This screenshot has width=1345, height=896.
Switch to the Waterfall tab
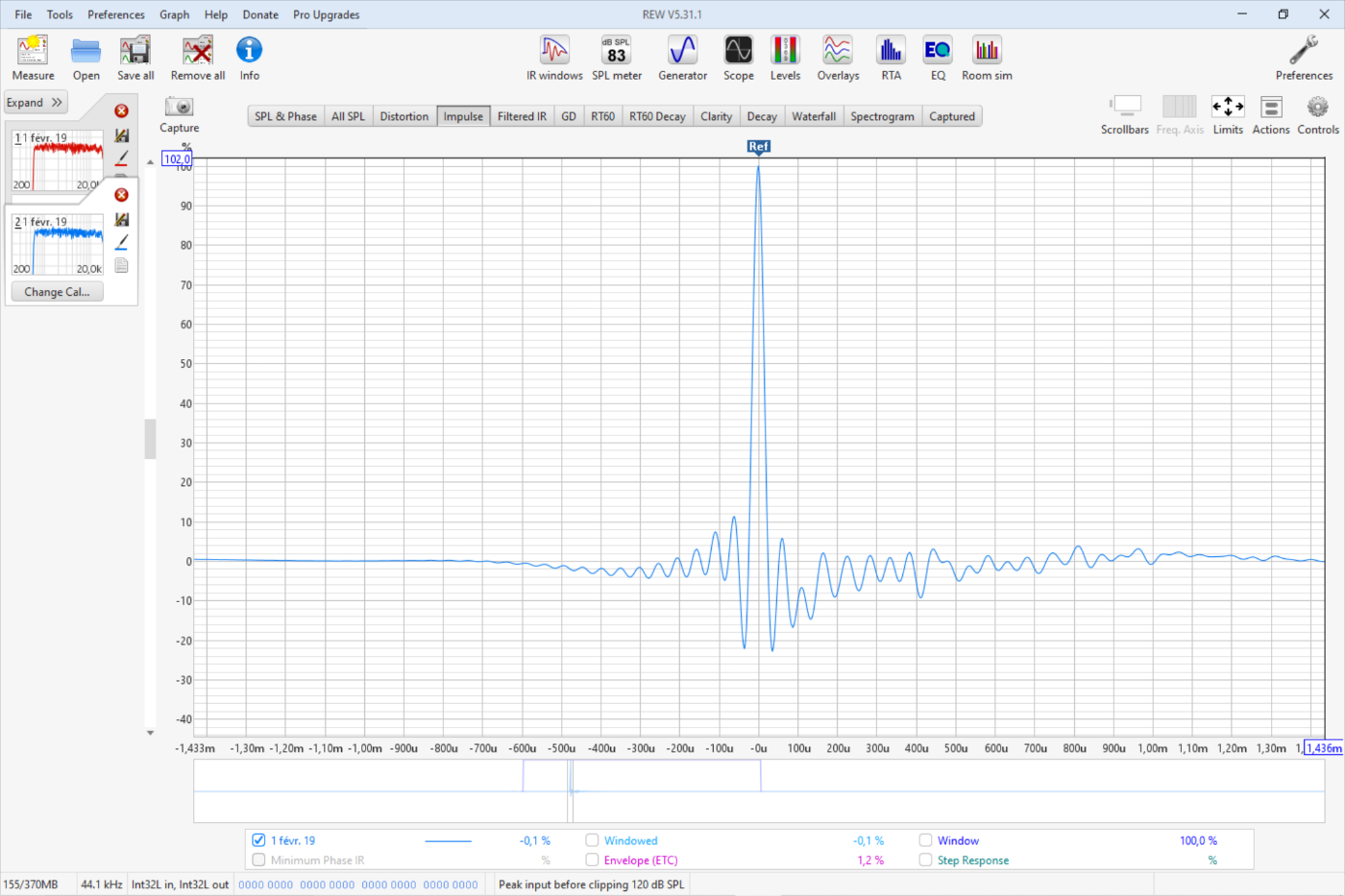[x=813, y=116]
